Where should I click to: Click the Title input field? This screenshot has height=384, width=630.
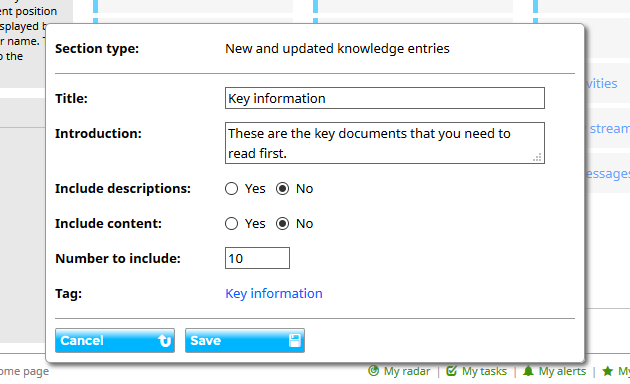tap(385, 98)
